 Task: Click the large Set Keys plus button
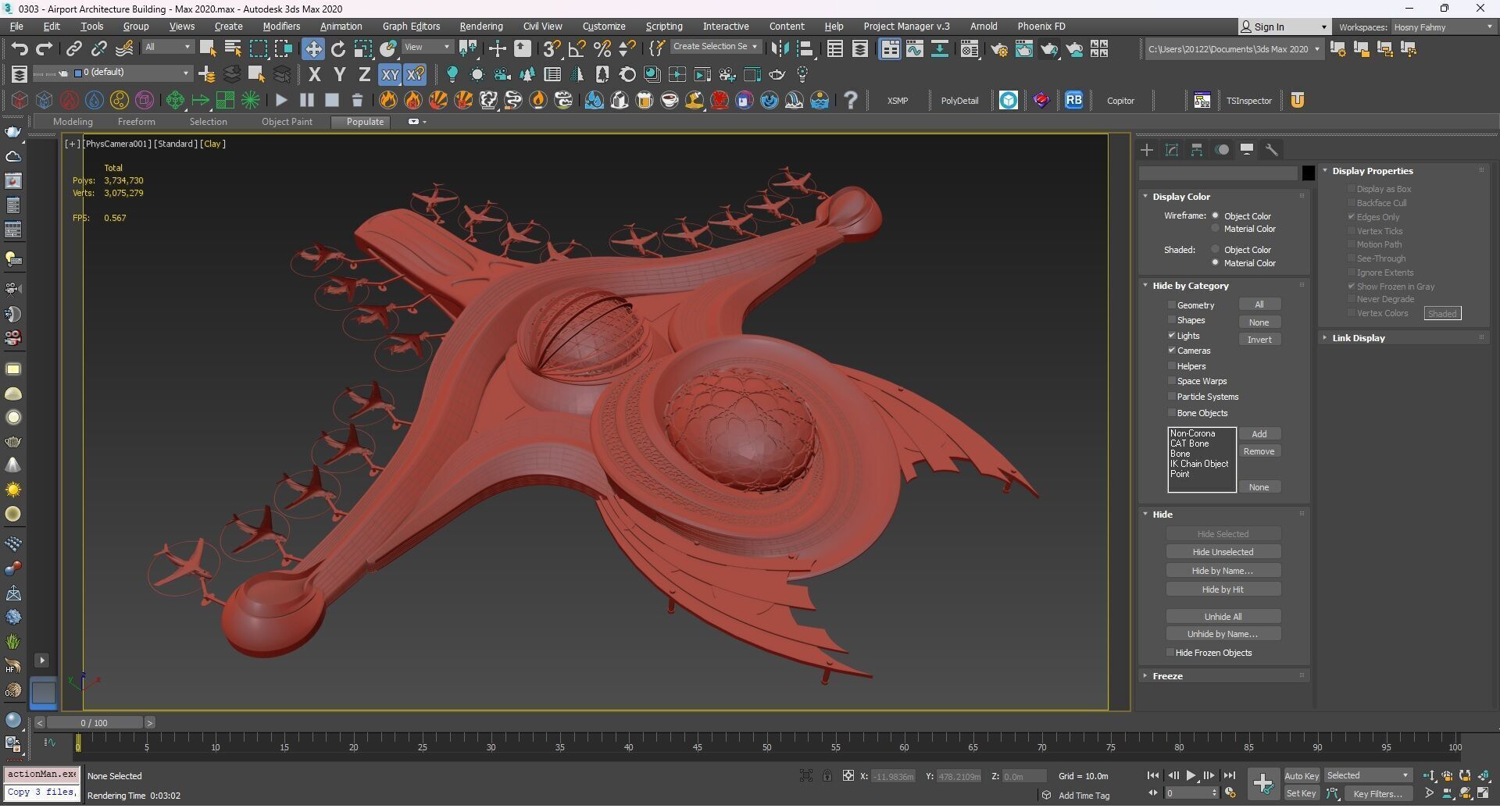click(1263, 784)
